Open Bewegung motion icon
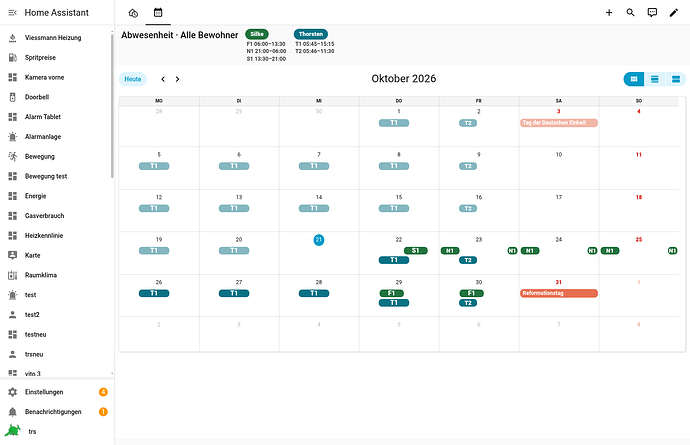 tap(13, 156)
